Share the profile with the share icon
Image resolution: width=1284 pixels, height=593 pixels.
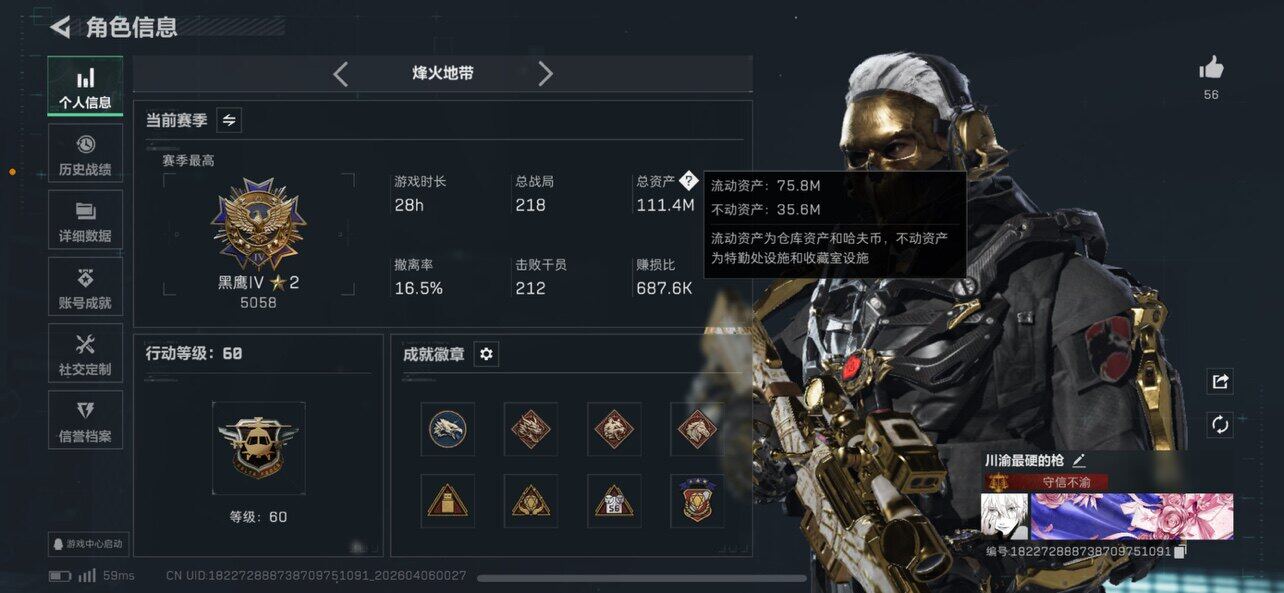coord(1220,381)
